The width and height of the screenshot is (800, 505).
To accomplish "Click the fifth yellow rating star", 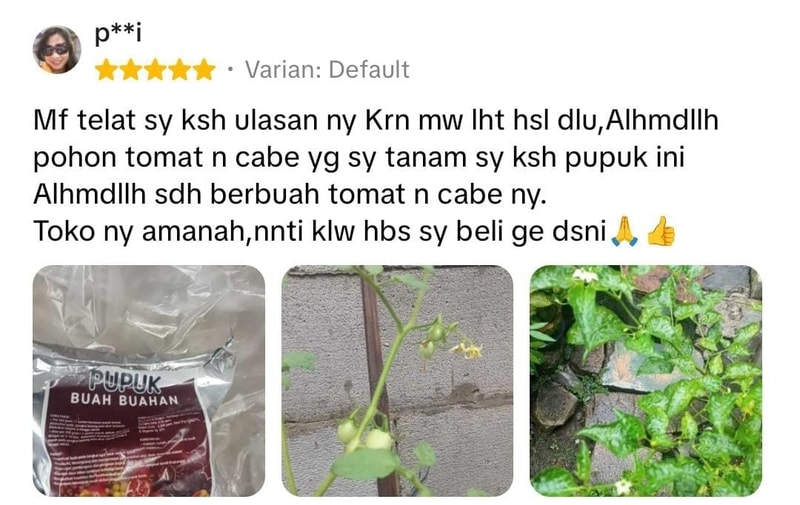I will pyautogui.click(x=204, y=70).
